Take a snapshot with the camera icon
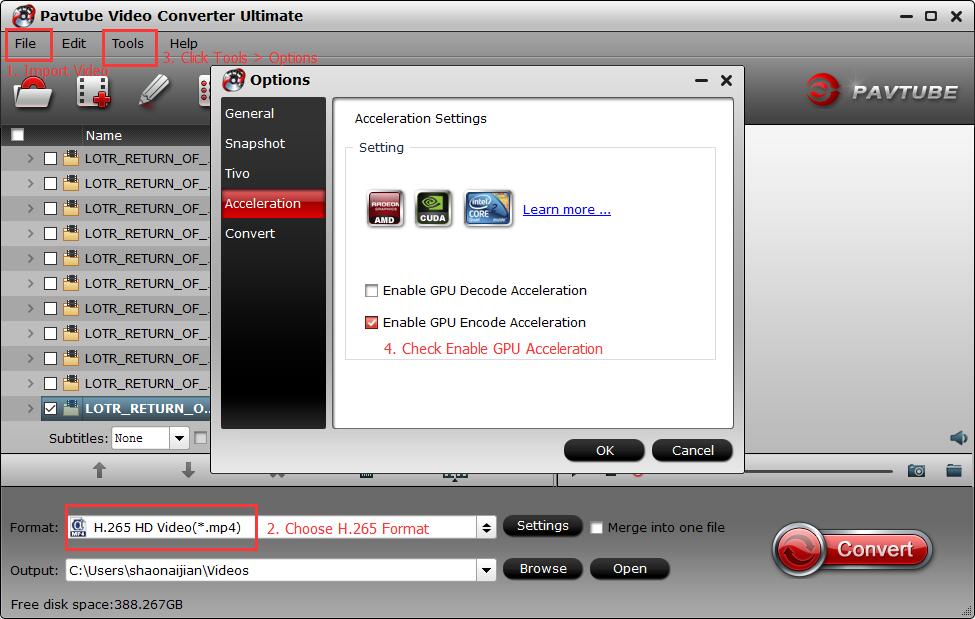This screenshot has width=975, height=619. 916,471
